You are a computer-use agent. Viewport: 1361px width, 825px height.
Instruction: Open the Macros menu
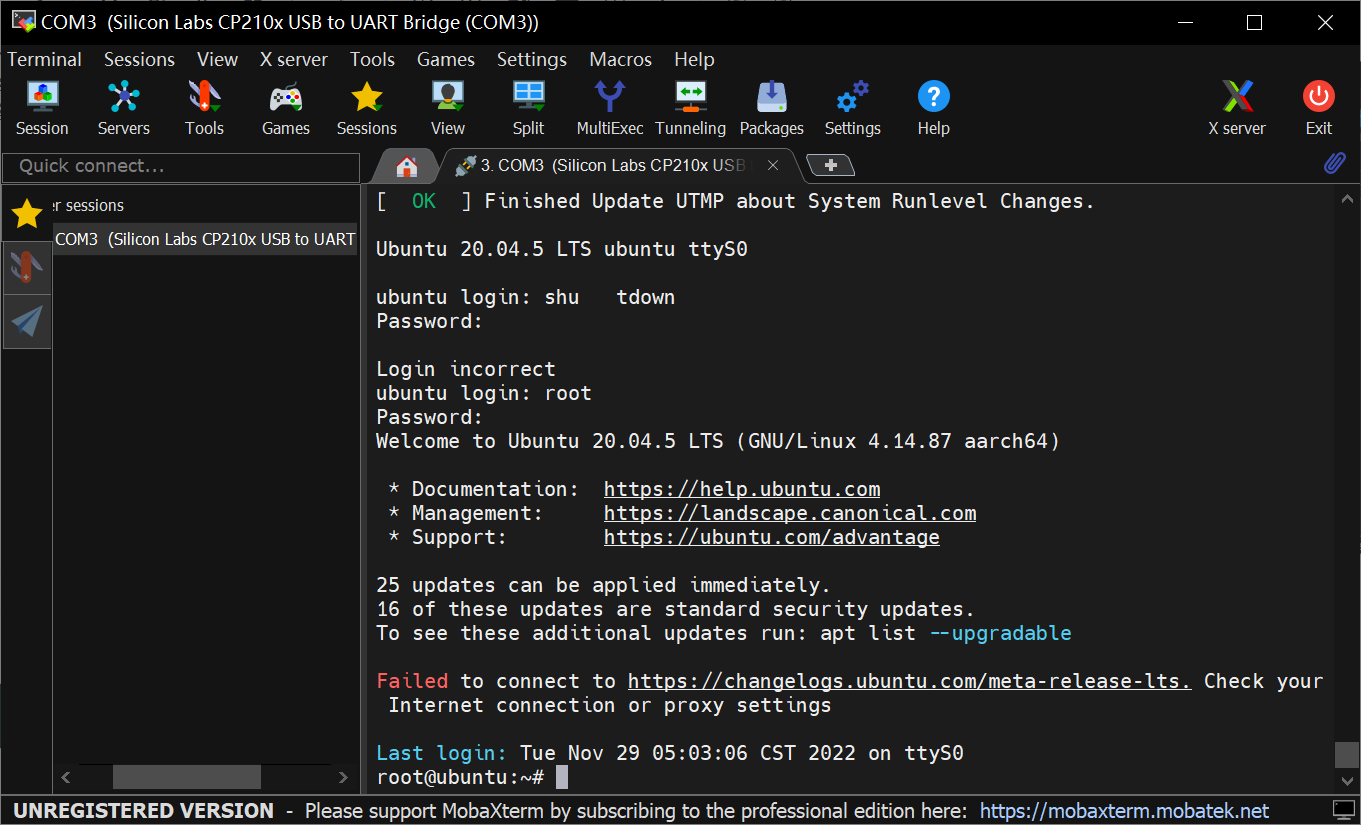click(x=621, y=59)
